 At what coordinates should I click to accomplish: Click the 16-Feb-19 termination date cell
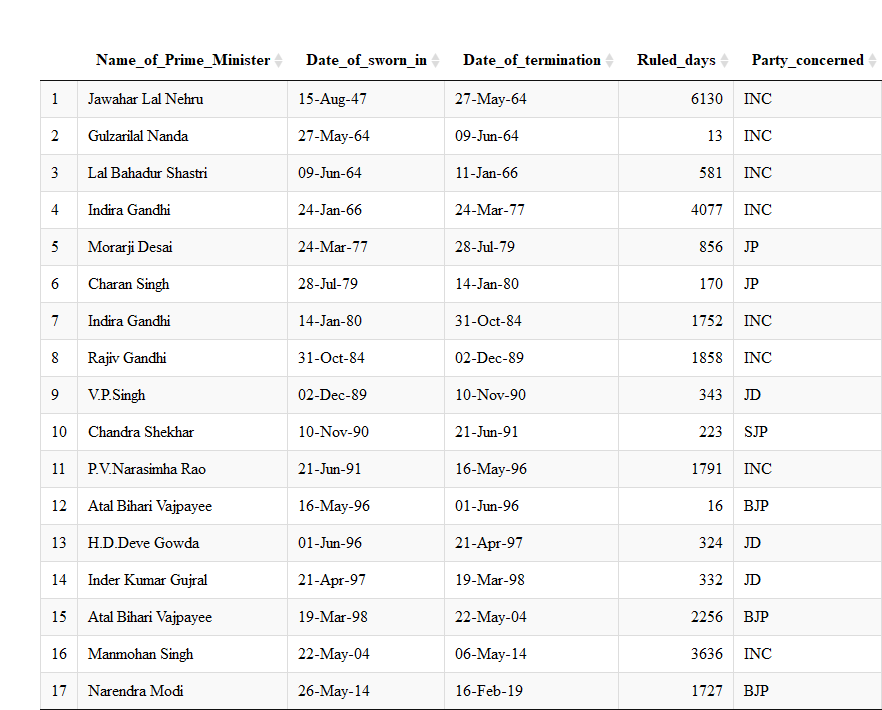coord(490,691)
